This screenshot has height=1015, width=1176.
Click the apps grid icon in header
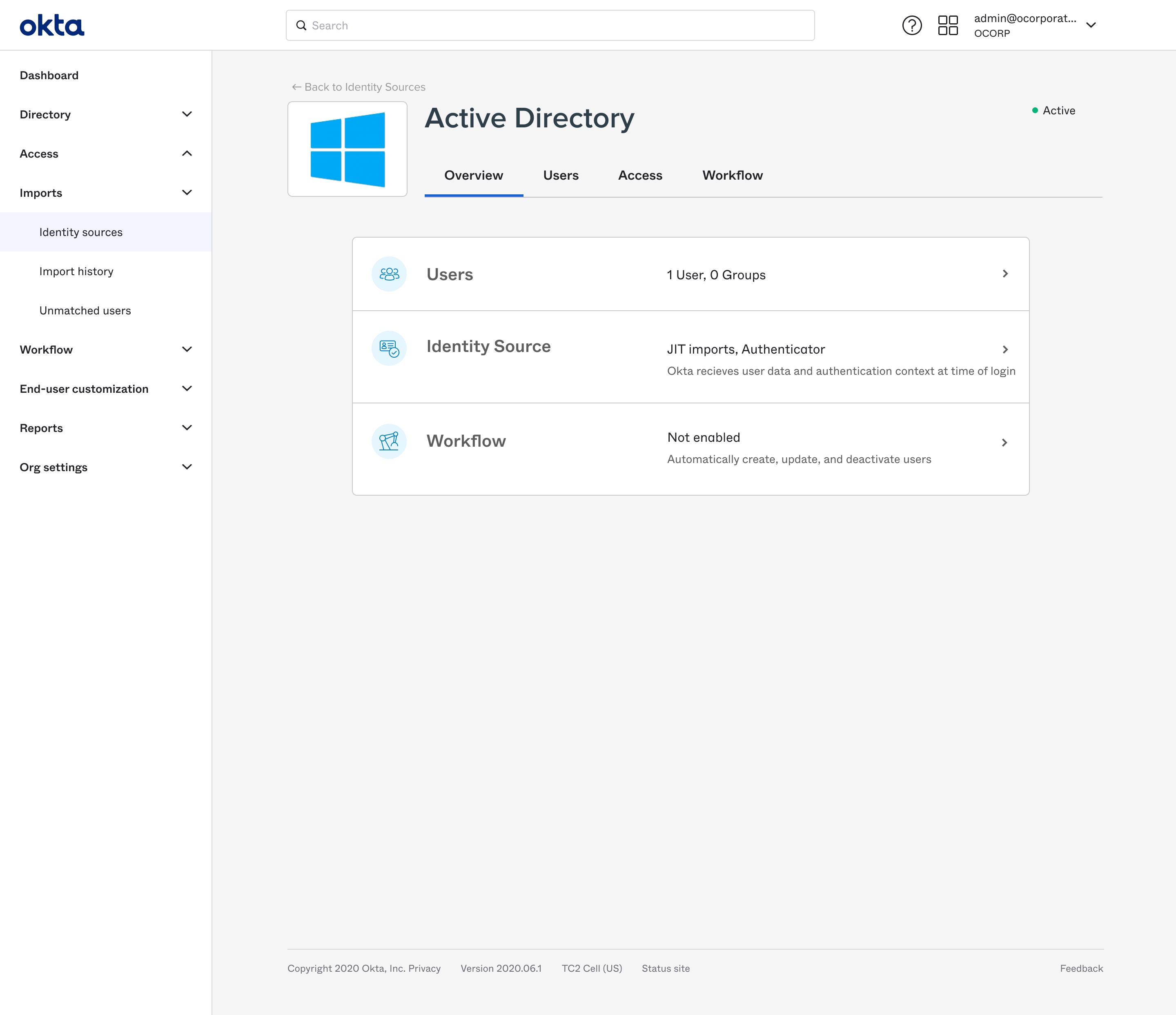coord(947,25)
